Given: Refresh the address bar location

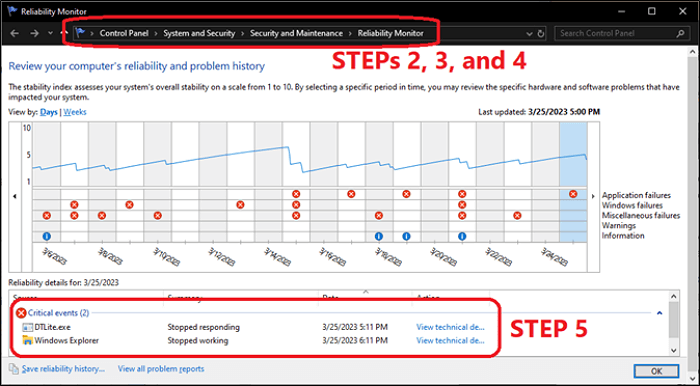Looking at the screenshot, I should pos(541,33).
